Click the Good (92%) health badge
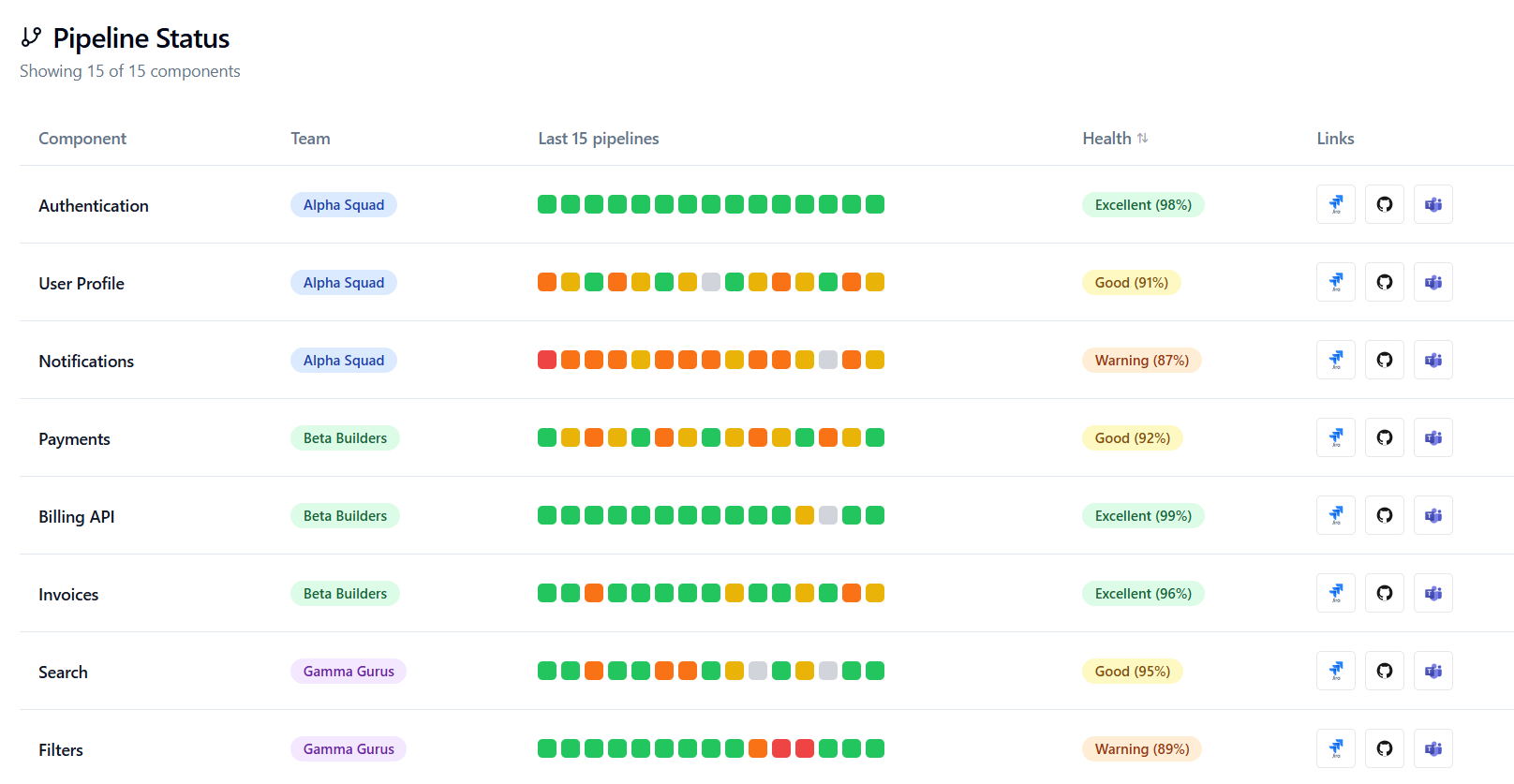 coord(1133,437)
